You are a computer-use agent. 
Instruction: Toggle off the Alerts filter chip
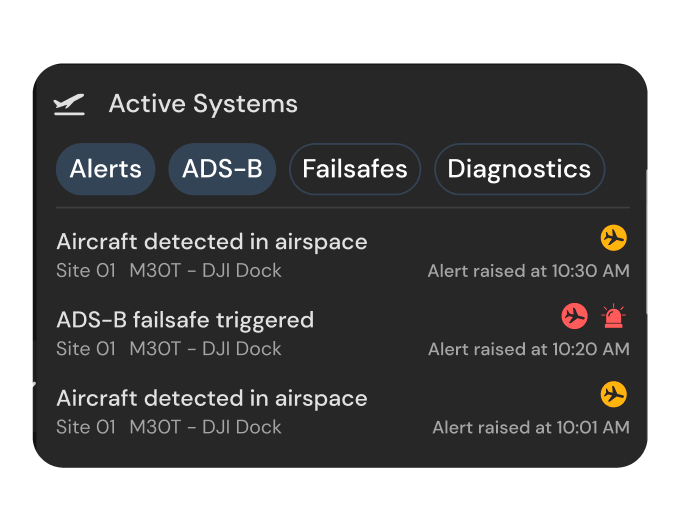point(106,169)
